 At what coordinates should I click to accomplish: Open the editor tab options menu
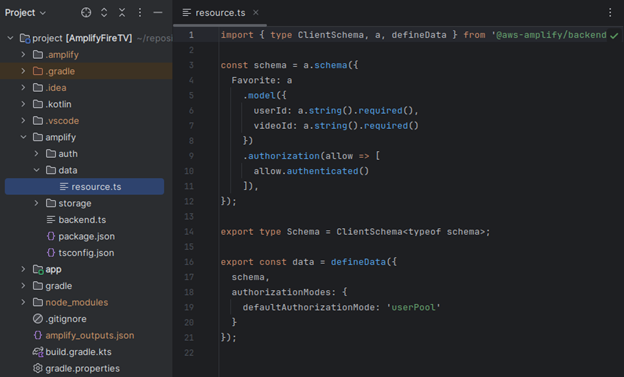point(610,13)
